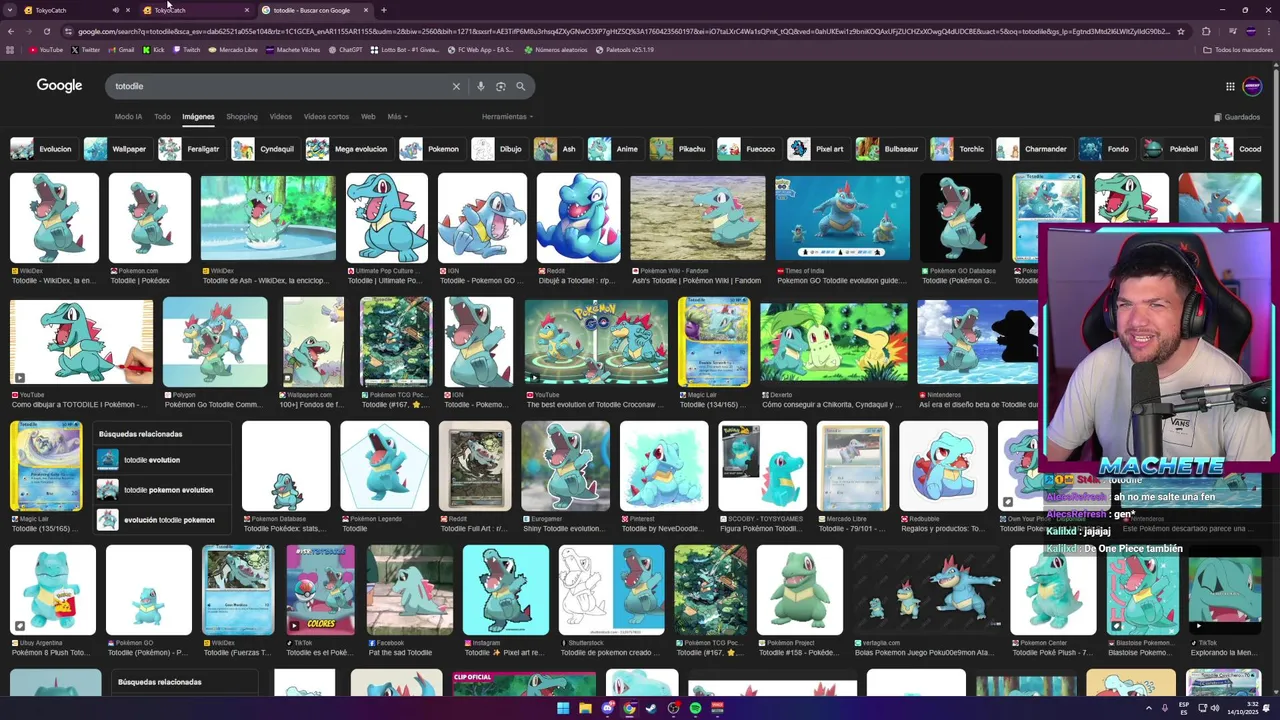
Task: Filter images by Feraligatr chip
Action: point(190,149)
